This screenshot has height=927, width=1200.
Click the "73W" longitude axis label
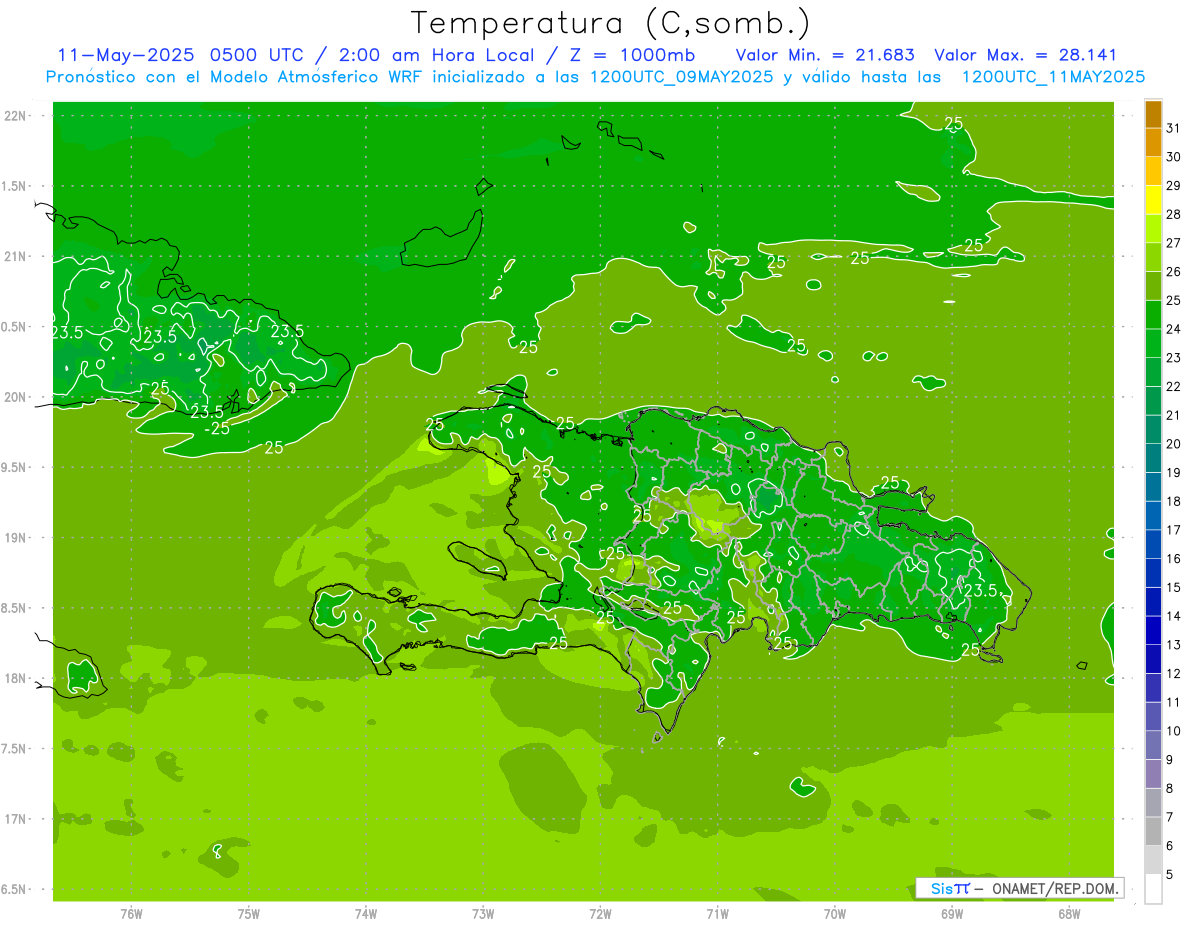483,914
